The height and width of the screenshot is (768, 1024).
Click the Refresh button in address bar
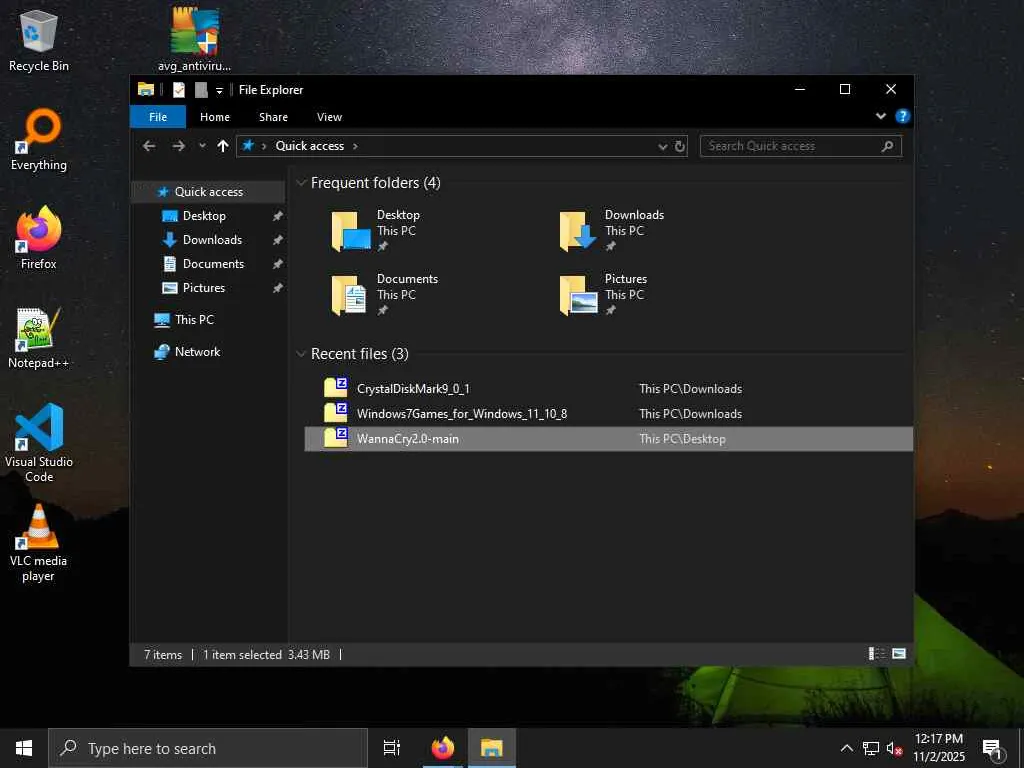click(x=680, y=146)
